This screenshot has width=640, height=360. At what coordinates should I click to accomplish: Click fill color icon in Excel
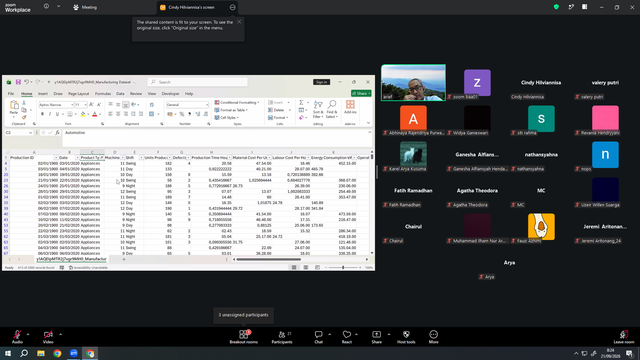click(x=83, y=114)
